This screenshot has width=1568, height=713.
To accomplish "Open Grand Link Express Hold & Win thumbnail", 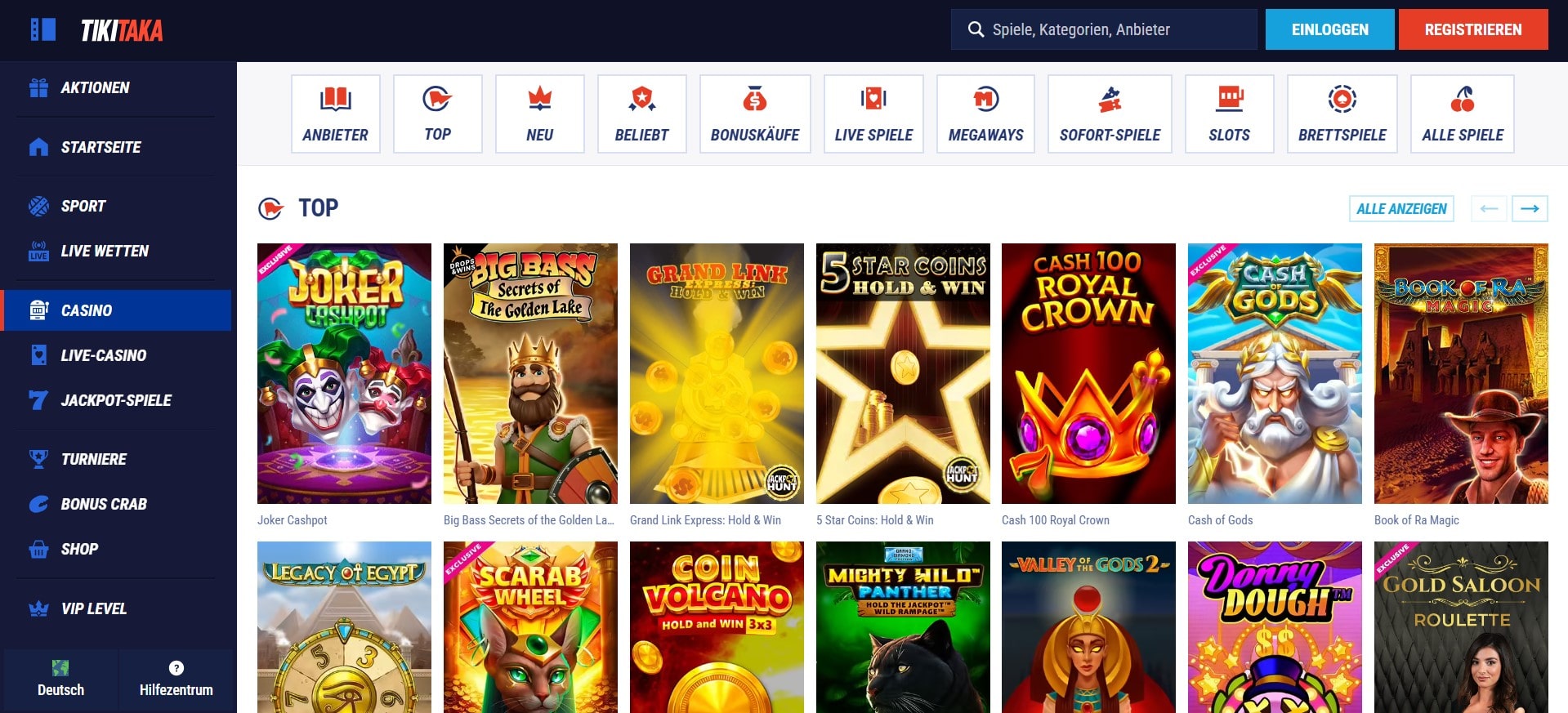I will point(717,373).
